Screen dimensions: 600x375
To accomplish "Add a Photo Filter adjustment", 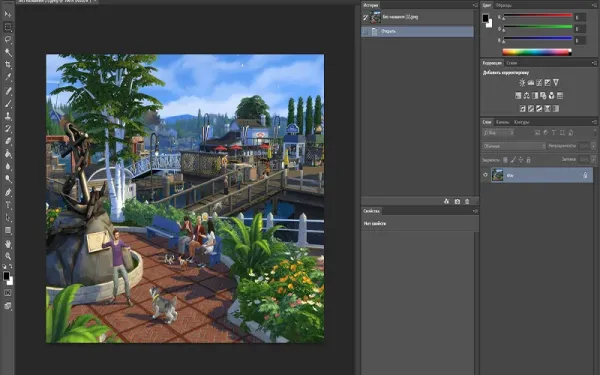I will click(543, 96).
